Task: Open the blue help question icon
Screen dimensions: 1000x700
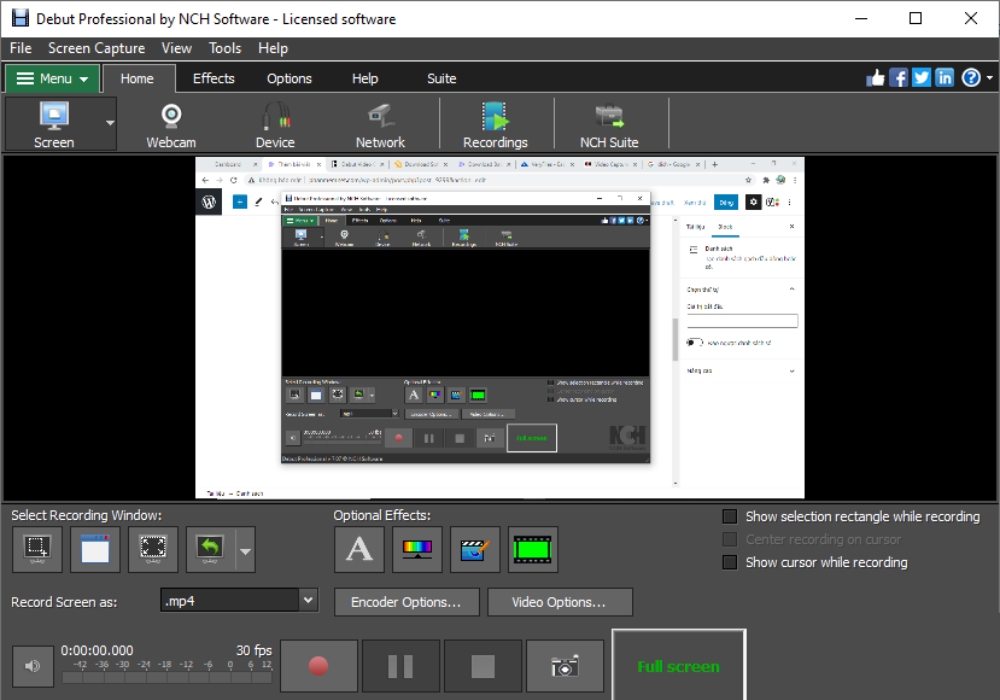Action: pos(971,78)
